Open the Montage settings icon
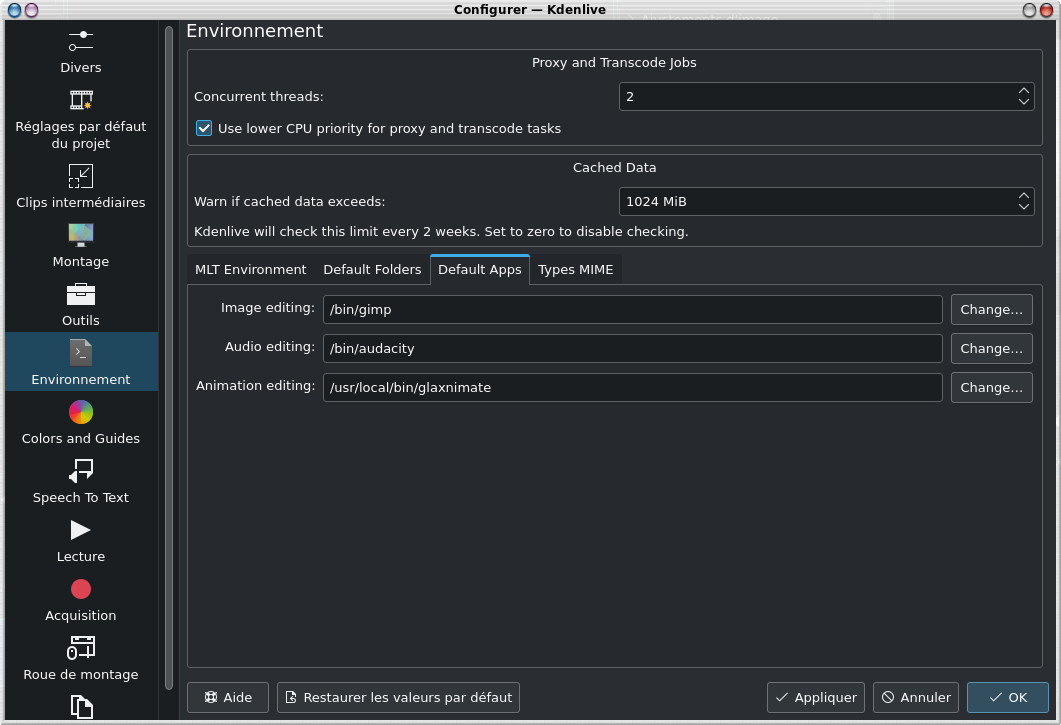The width and height of the screenshot is (1061, 725). [x=81, y=235]
